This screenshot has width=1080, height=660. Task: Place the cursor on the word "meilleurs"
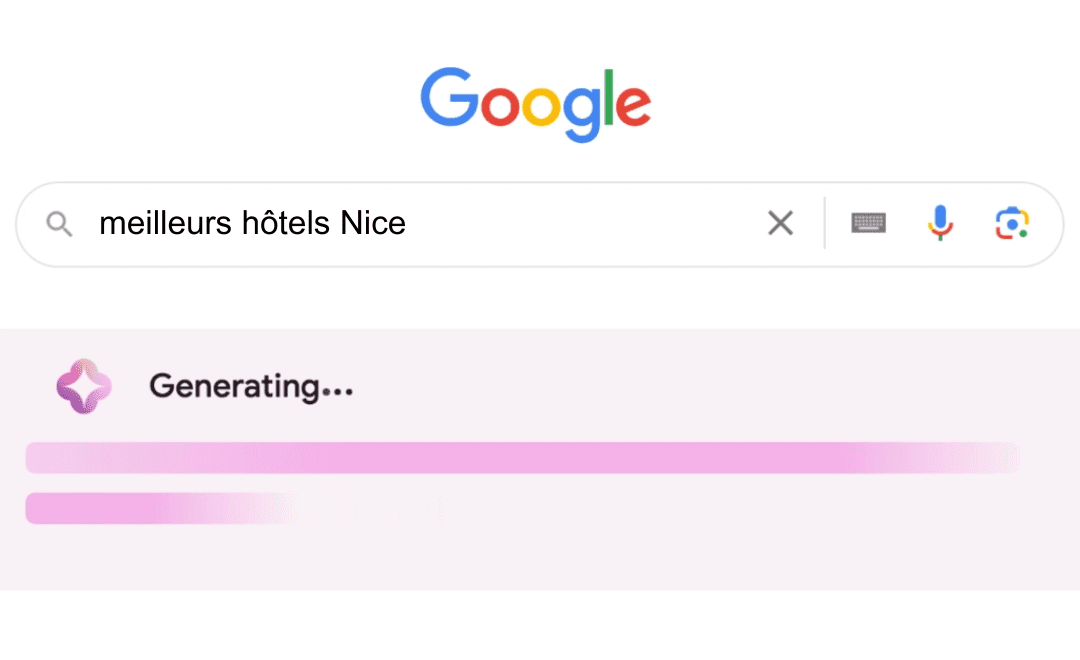[x=165, y=223]
